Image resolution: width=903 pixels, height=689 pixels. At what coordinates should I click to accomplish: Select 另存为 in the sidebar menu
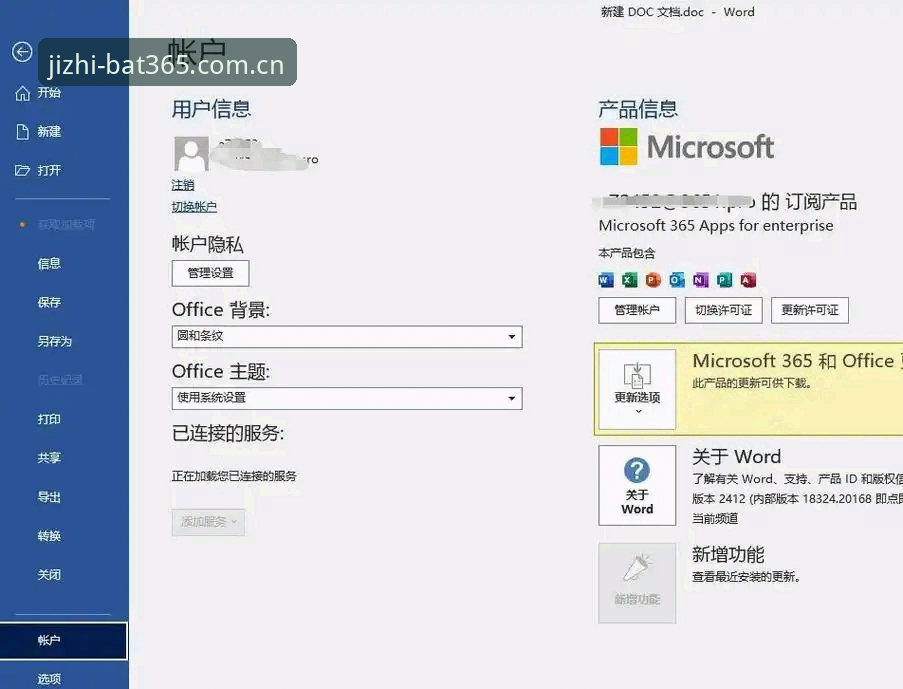pos(55,342)
